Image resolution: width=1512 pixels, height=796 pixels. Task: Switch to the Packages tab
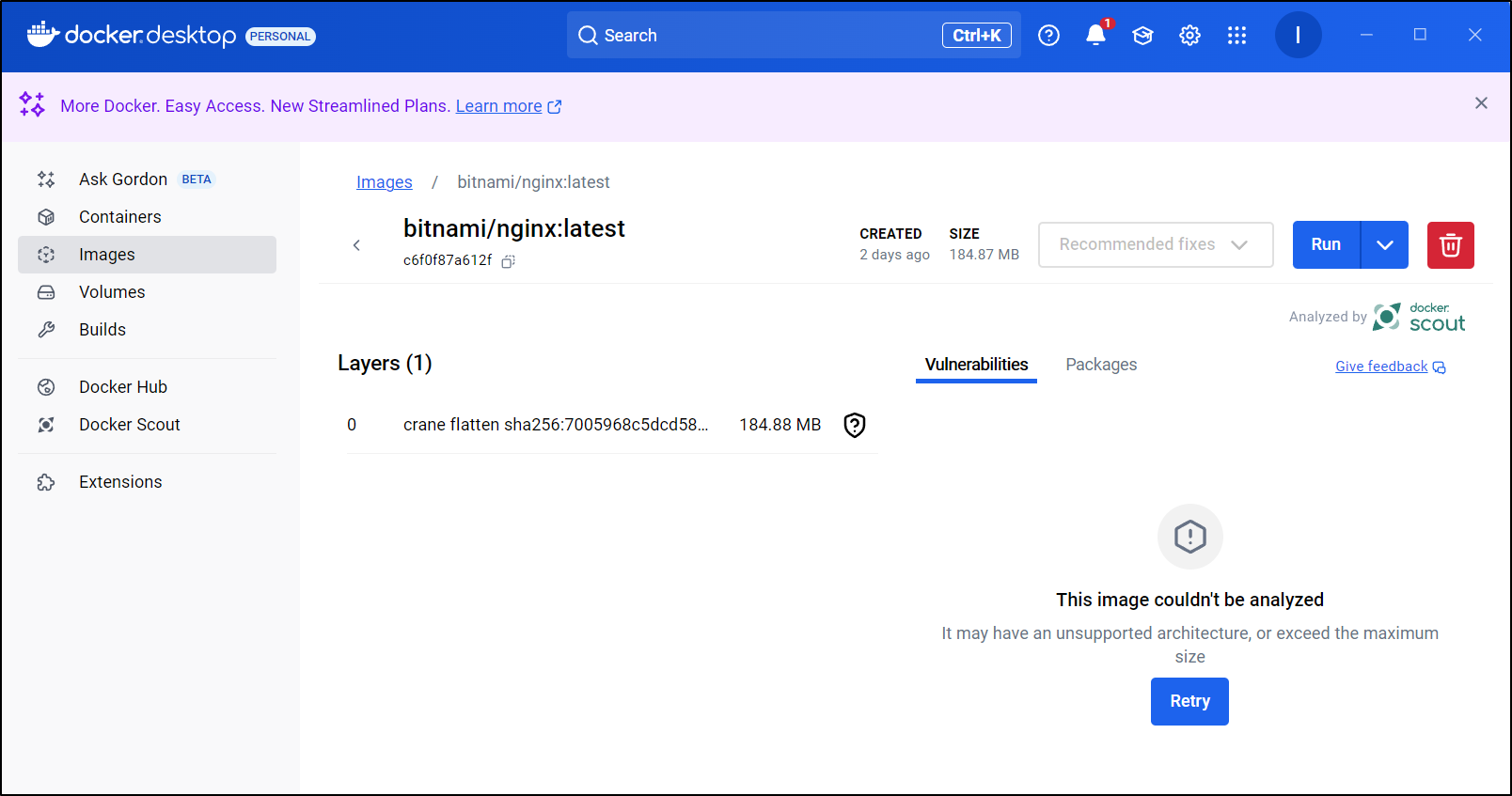[x=1101, y=365]
